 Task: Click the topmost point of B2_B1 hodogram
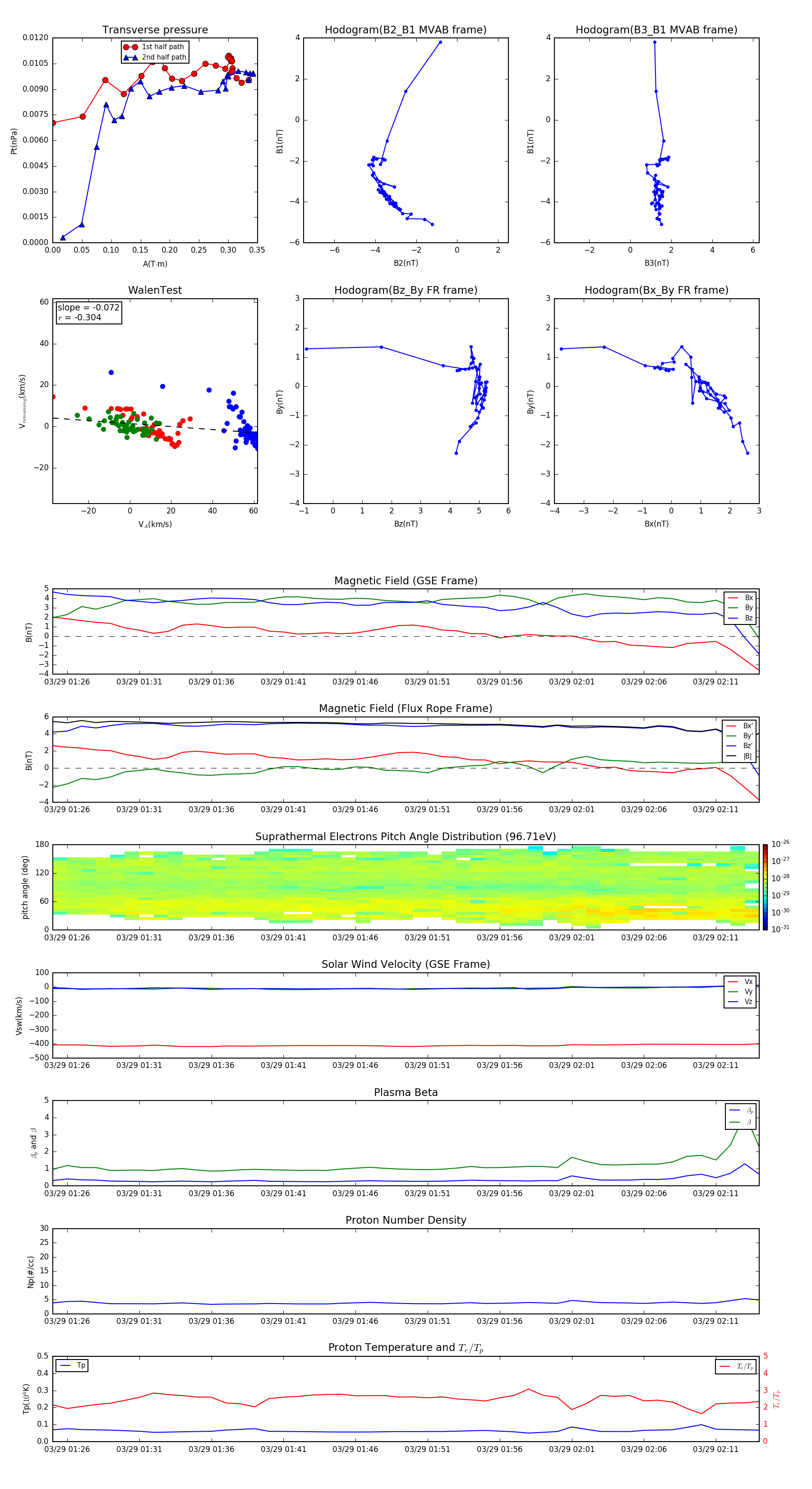(440, 42)
